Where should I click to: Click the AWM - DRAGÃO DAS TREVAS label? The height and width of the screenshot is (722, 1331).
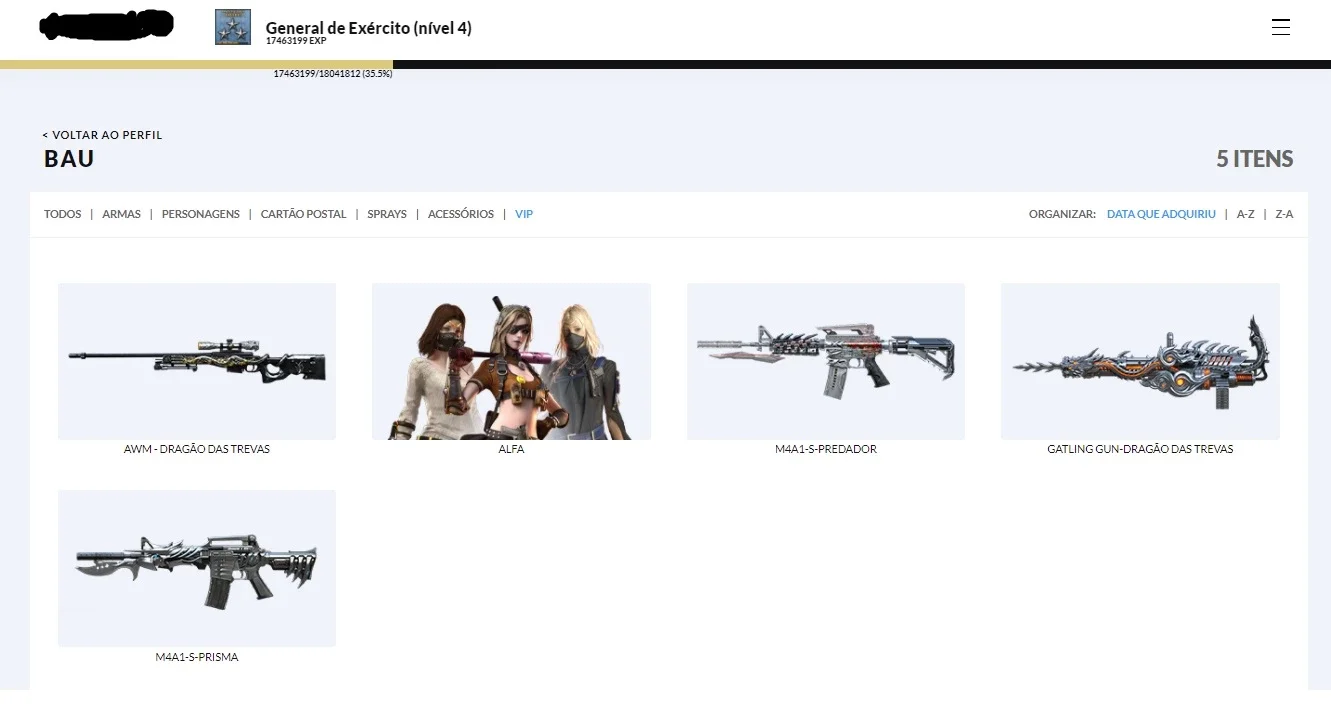[197, 449]
